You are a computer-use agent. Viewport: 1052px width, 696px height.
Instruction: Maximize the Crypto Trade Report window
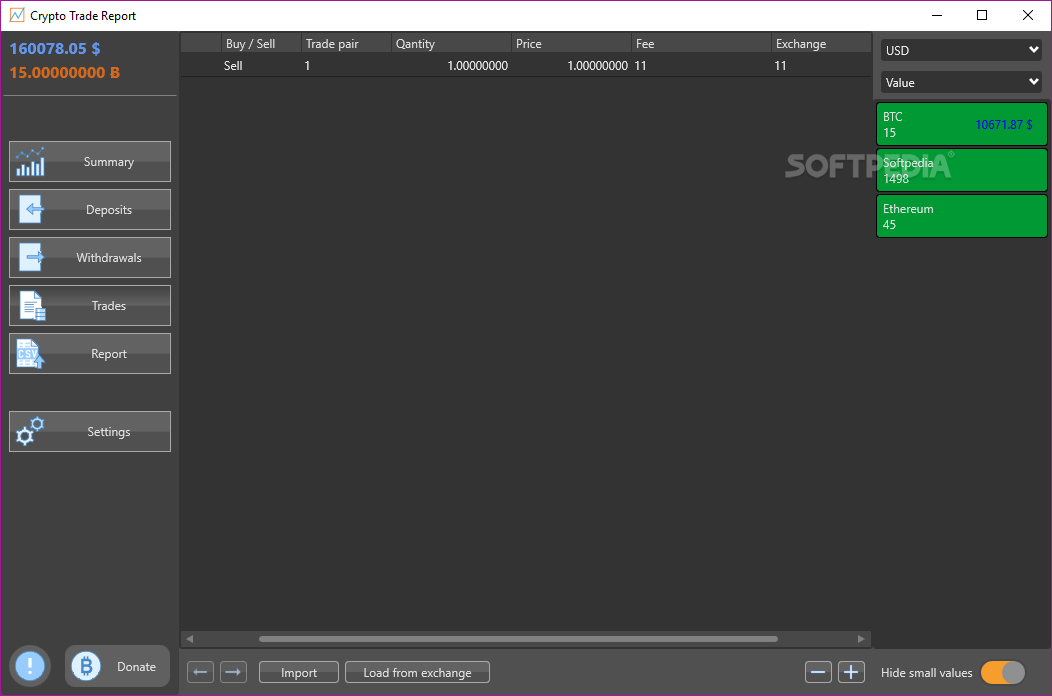[x=982, y=15]
